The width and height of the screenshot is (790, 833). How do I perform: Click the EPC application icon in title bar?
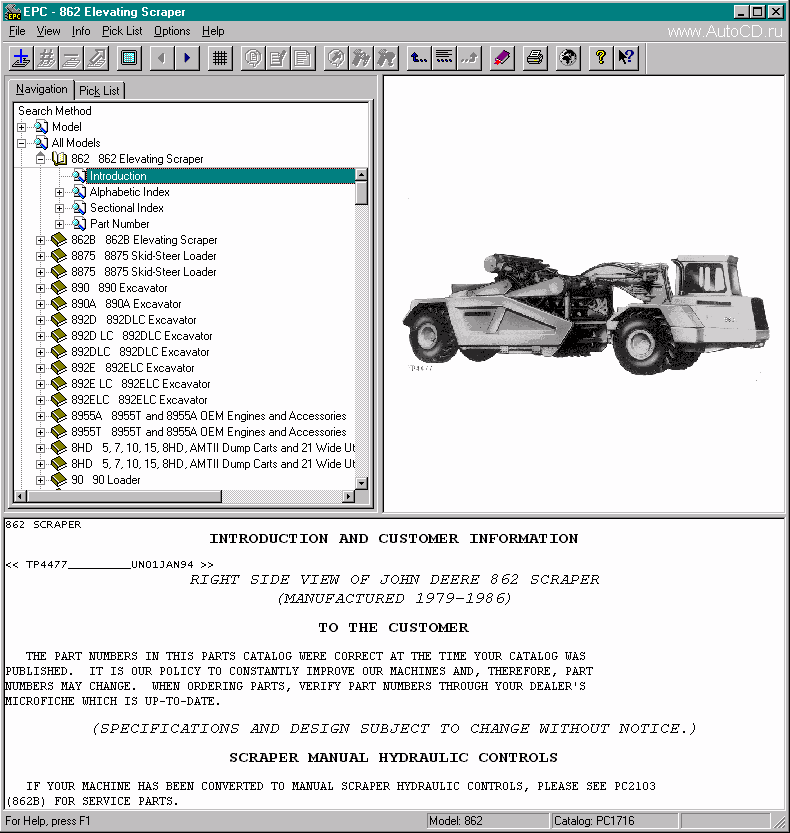click(12, 12)
